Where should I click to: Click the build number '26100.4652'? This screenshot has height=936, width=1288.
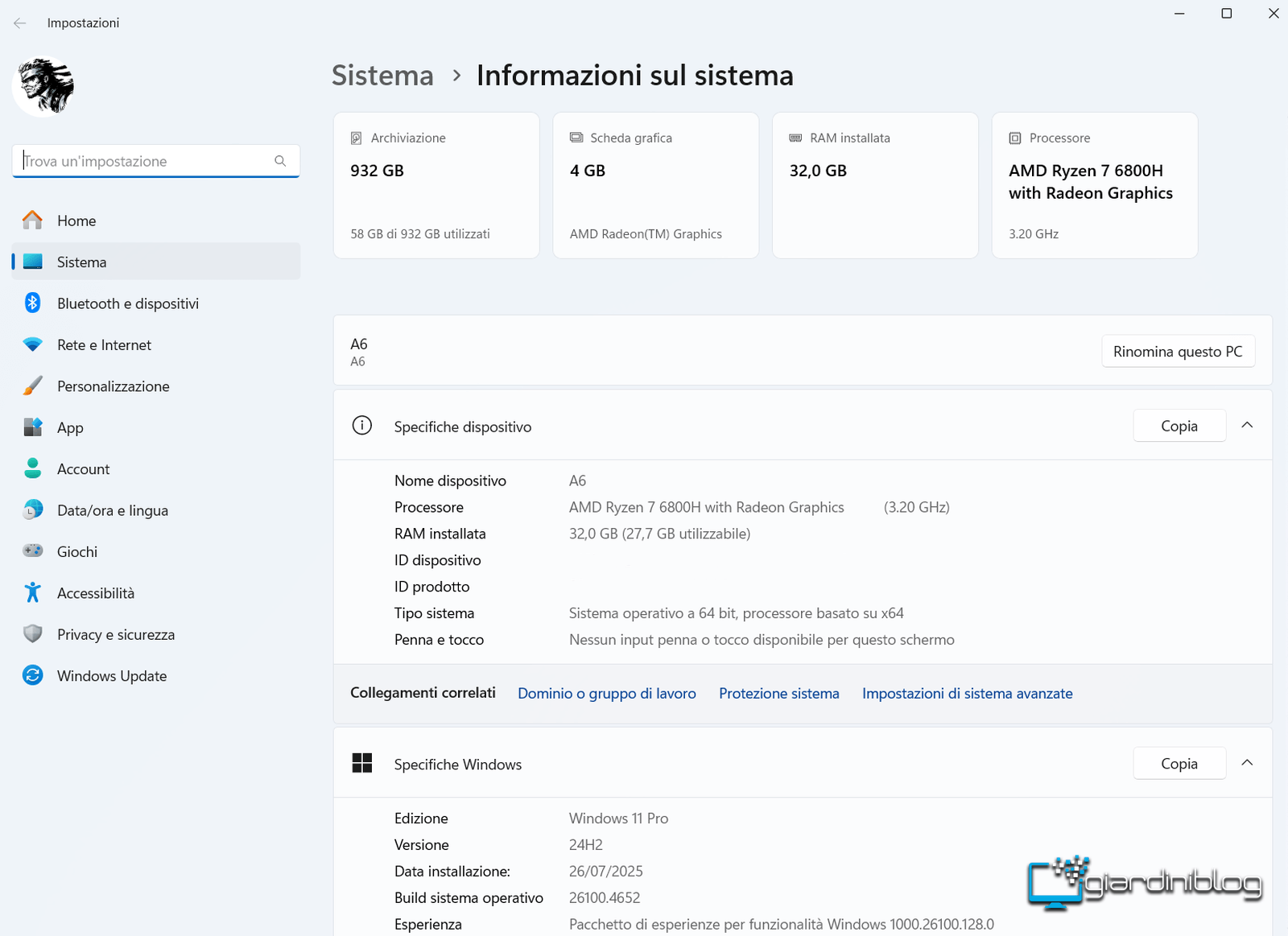pyautogui.click(x=605, y=898)
